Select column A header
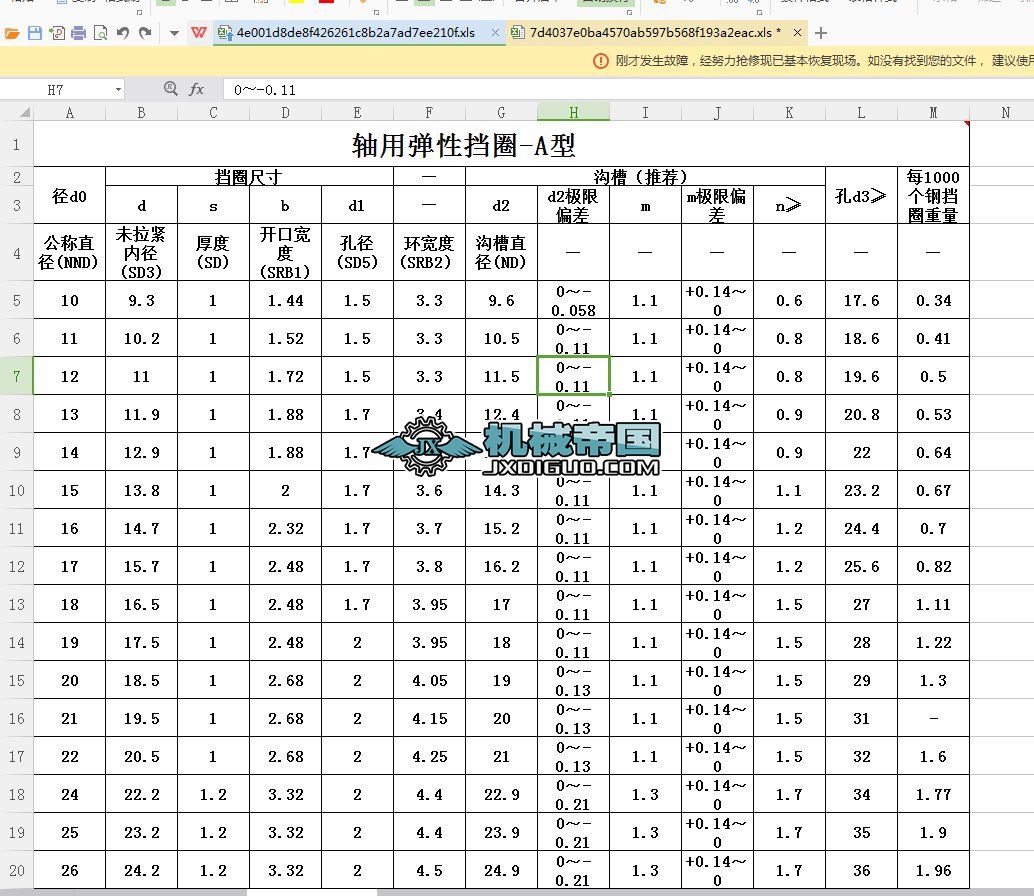Viewport: 1034px width, 896px height. (69, 113)
